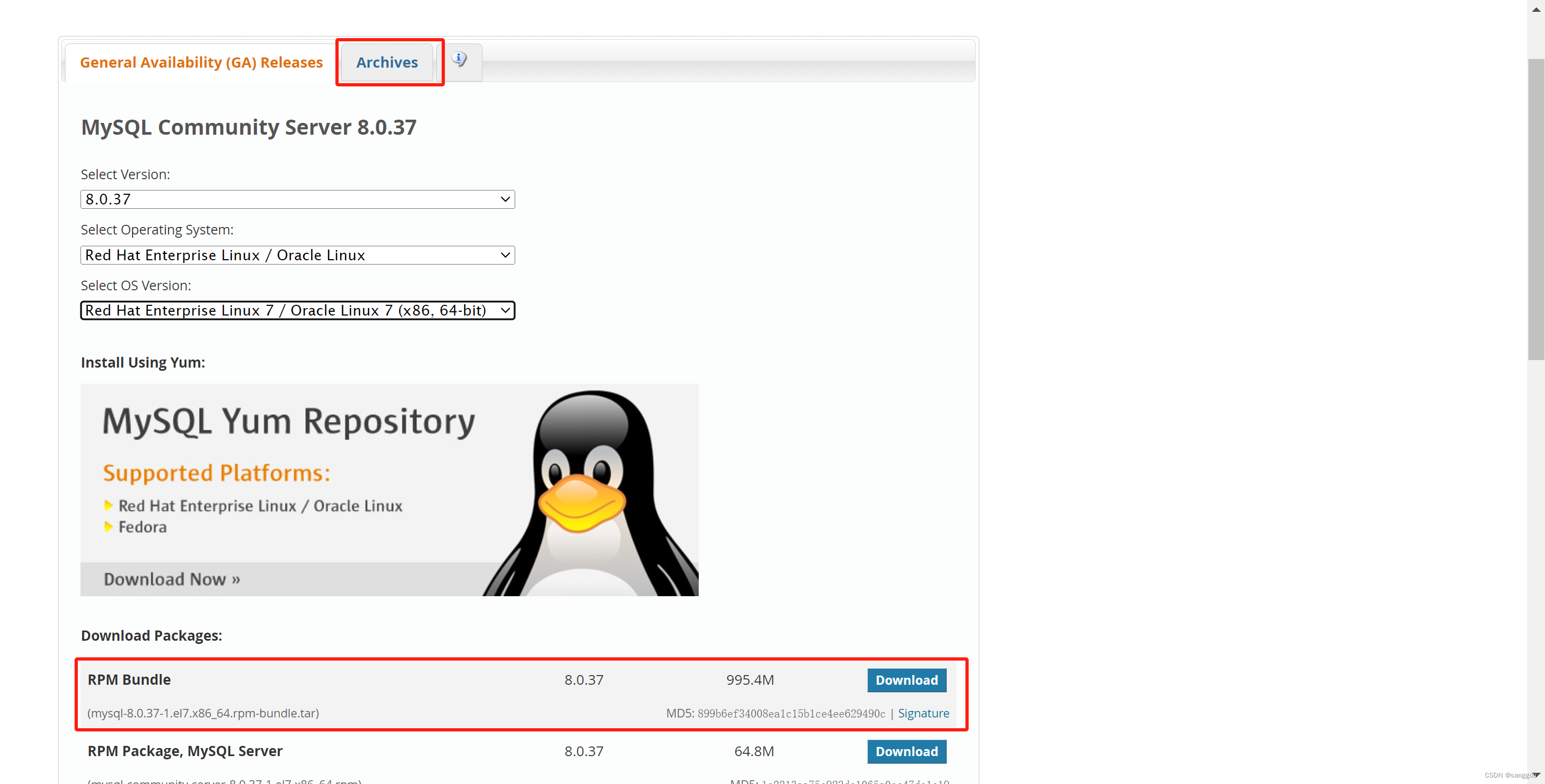Expand the Select Operating System dropdown
The width and height of the screenshot is (1545, 784).
tap(297, 255)
